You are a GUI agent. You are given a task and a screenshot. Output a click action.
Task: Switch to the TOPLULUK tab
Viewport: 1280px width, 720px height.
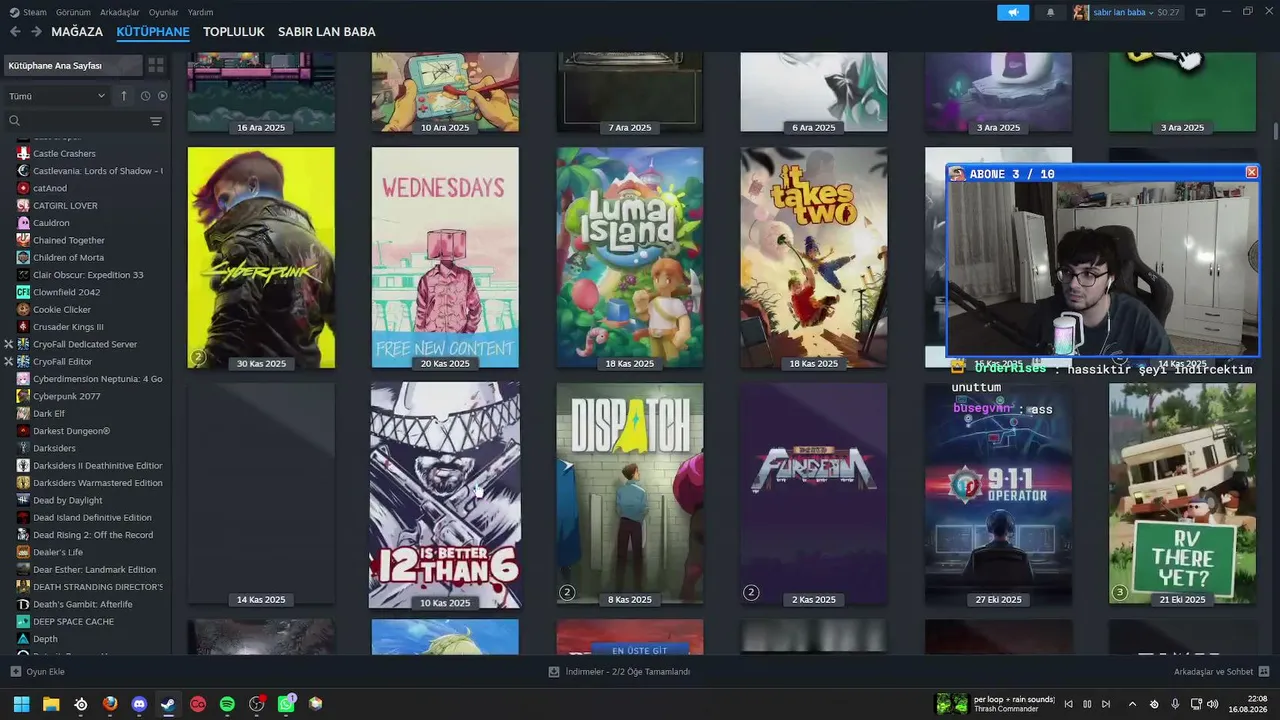point(234,32)
